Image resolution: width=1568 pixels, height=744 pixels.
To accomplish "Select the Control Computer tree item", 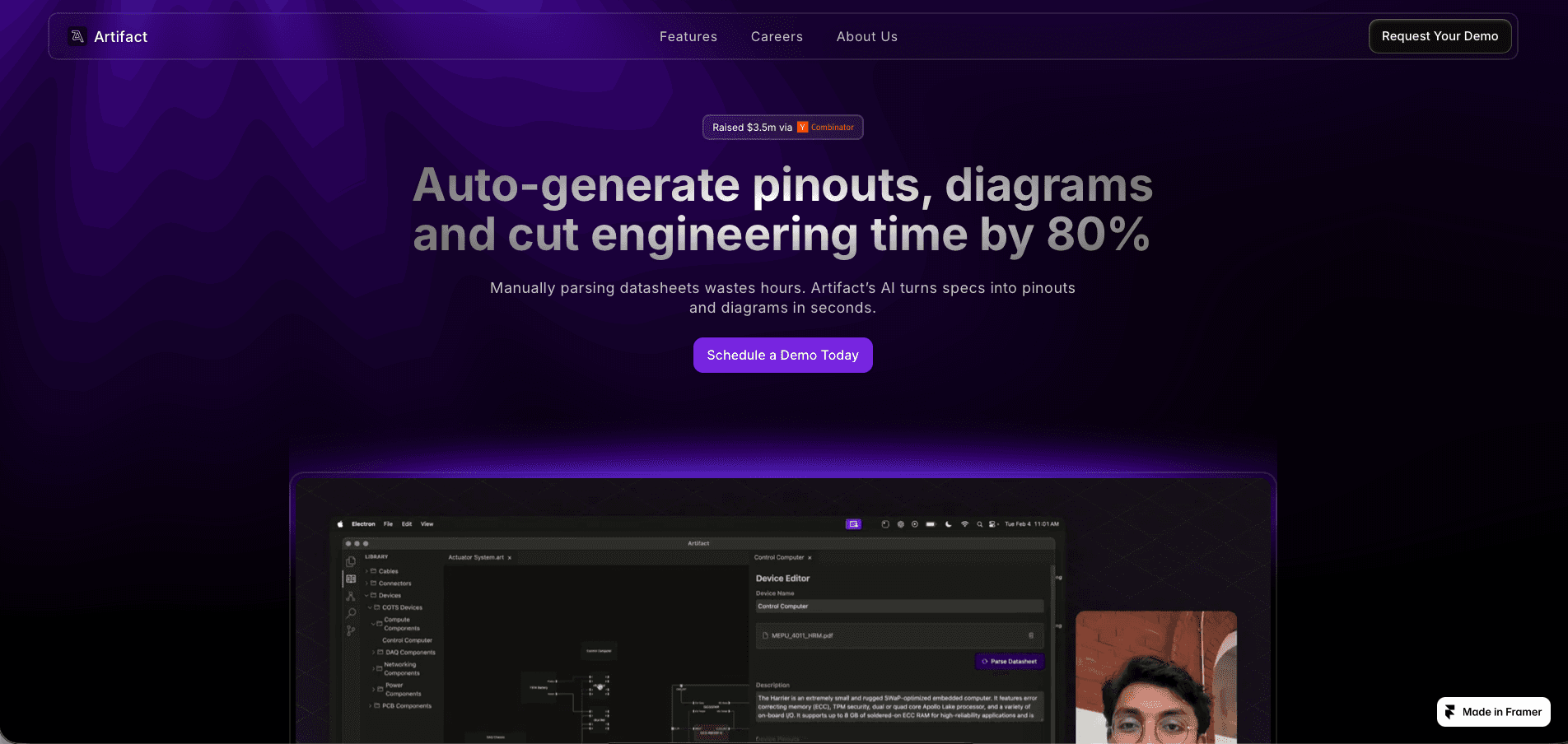I will point(407,640).
